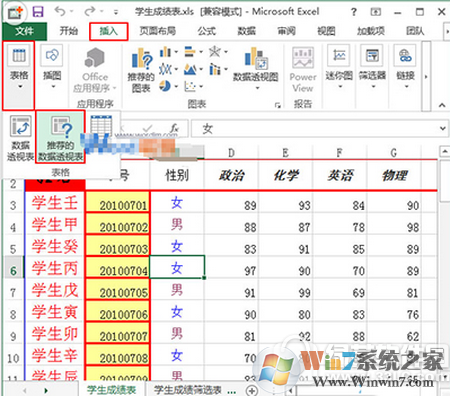
Task: Insert a combo chart icon
Action: point(215,70)
